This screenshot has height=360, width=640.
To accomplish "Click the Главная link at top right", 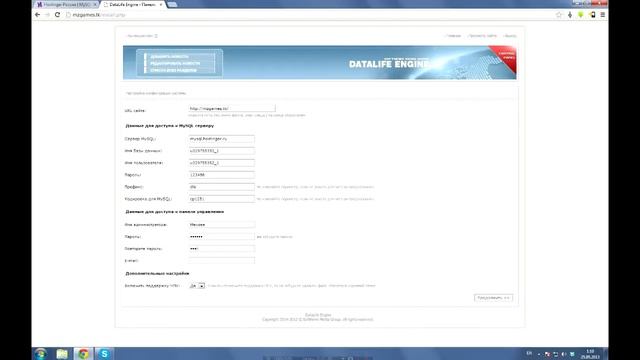I will click(x=453, y=36).
